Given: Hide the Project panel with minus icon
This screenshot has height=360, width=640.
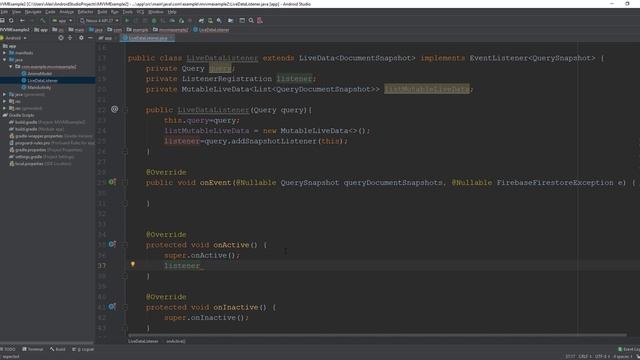Looking at the screenshot, I should [90, 38].
